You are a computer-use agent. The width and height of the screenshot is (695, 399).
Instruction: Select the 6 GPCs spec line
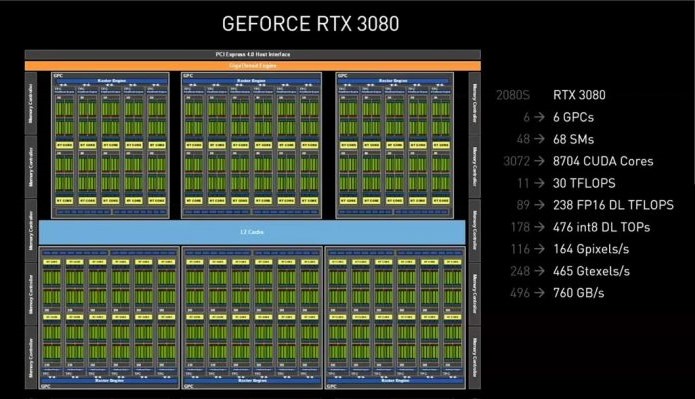[573, 117]
